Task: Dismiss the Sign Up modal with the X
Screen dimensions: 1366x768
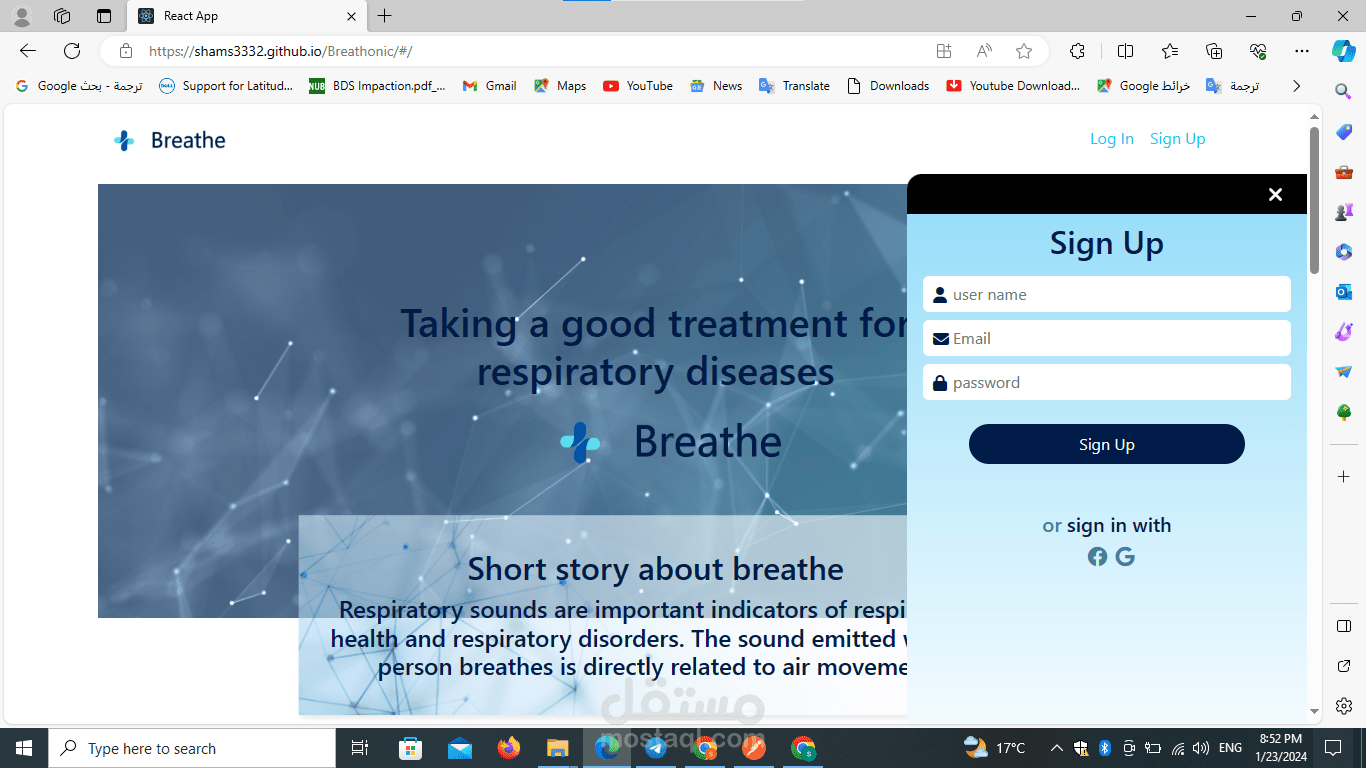Action: (1275, 194)
